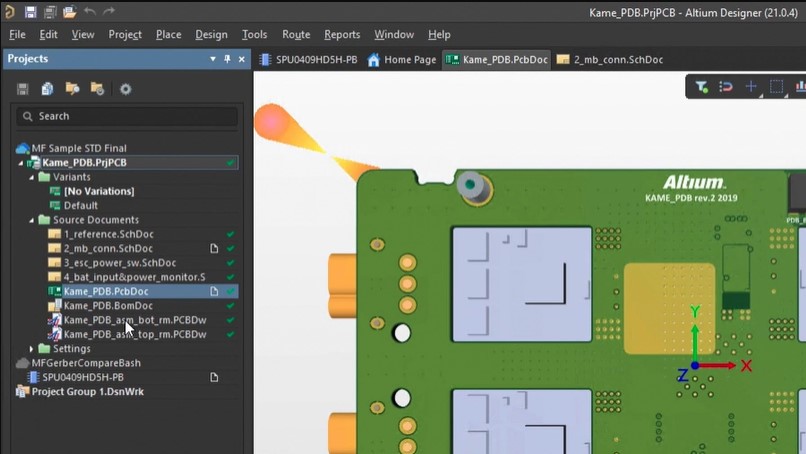806x454 pixels.
Task: Click the Altium logo icon in title bar
Action: coord(9,11)
